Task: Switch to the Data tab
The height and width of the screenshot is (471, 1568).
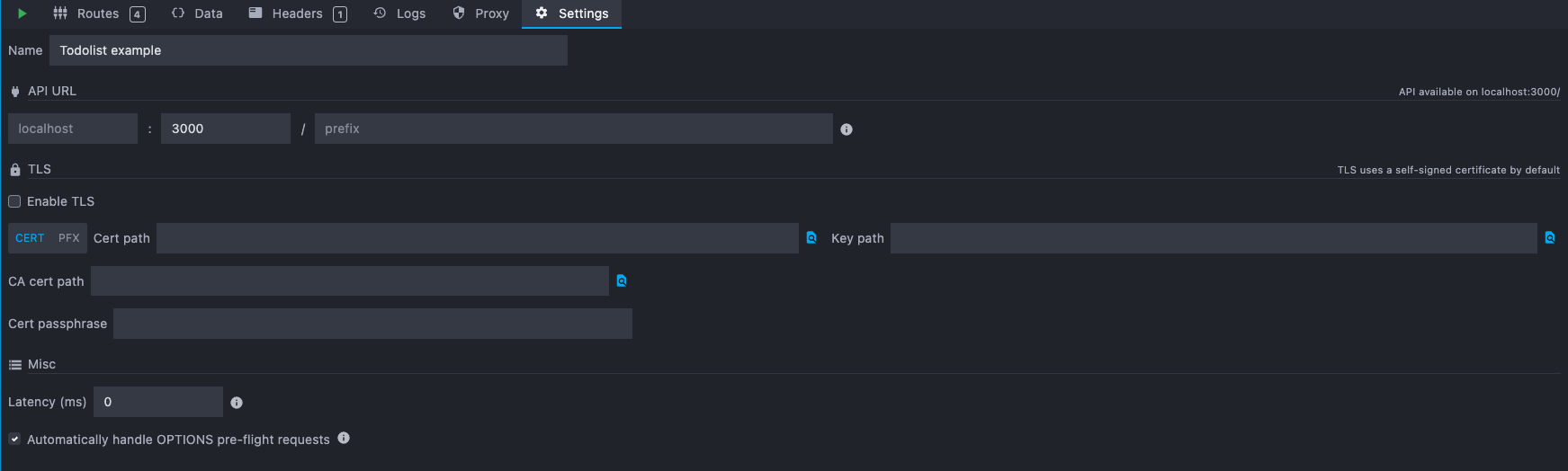Action: point(197,13)
